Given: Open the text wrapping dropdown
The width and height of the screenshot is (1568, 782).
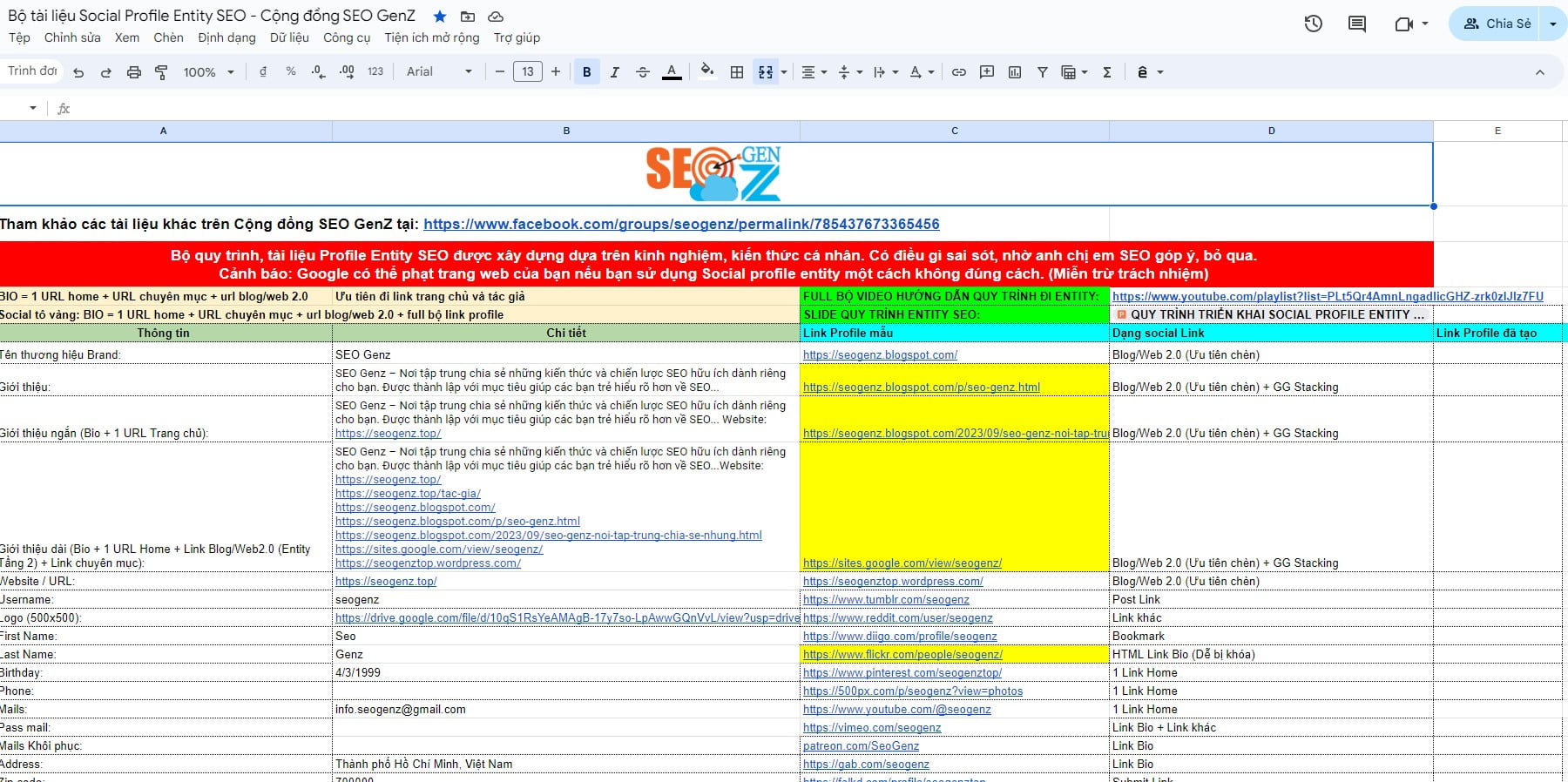Looking at the screenshot, I should [885, 72].
